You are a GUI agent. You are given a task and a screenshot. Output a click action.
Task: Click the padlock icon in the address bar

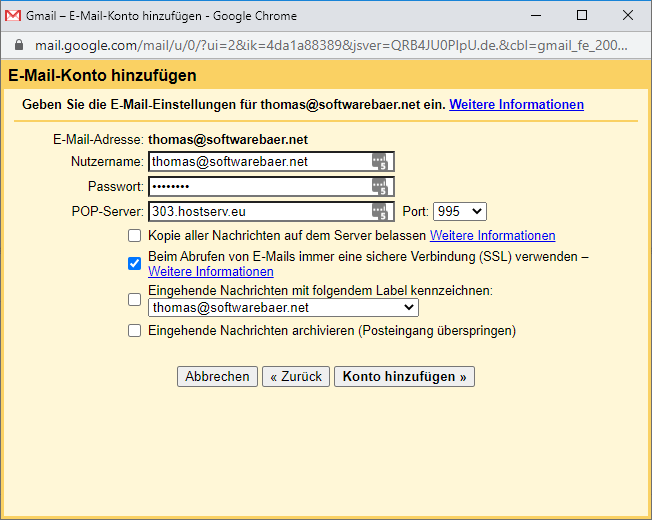pyautogui.click(x=18, y=46)
